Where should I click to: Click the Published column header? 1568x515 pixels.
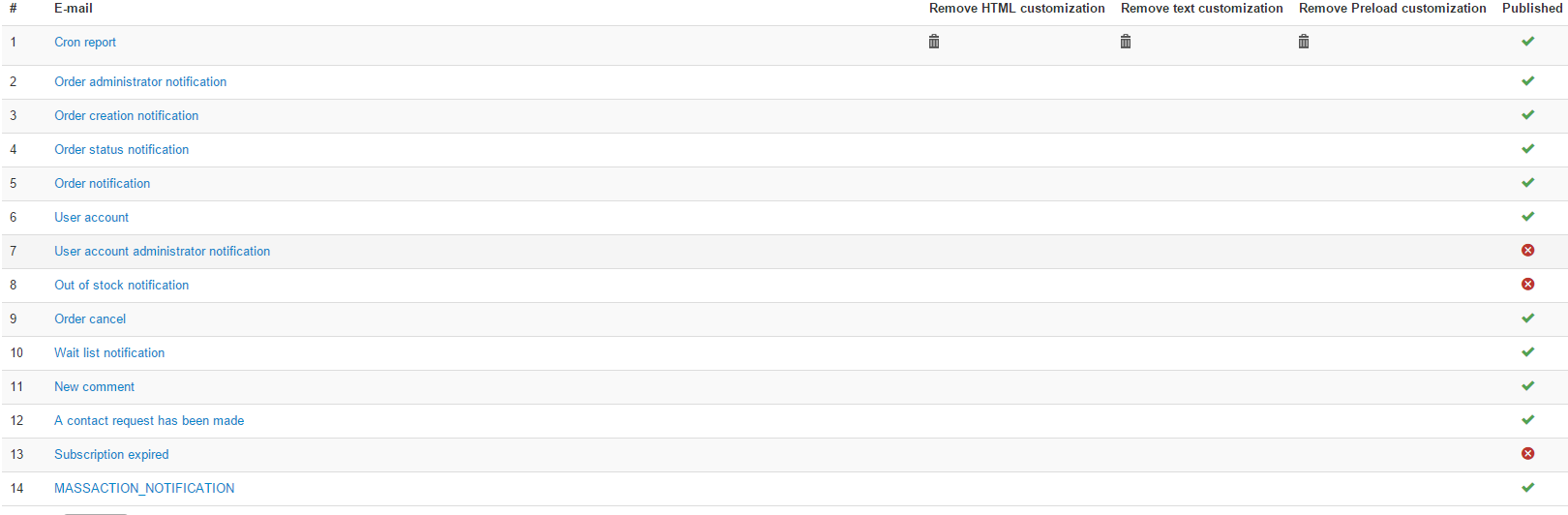click(x=1531, y=9)
